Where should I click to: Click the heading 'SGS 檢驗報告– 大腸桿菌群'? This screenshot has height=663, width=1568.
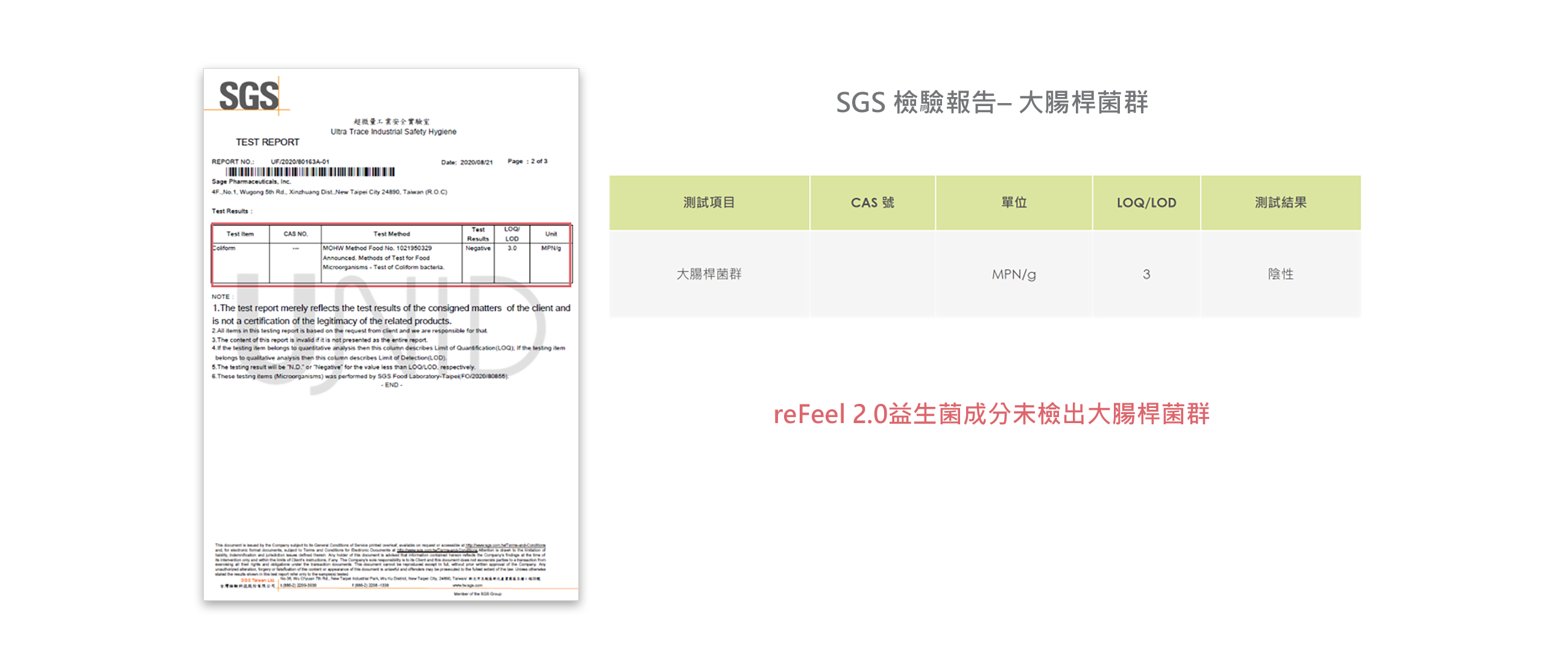pos(991,102)
